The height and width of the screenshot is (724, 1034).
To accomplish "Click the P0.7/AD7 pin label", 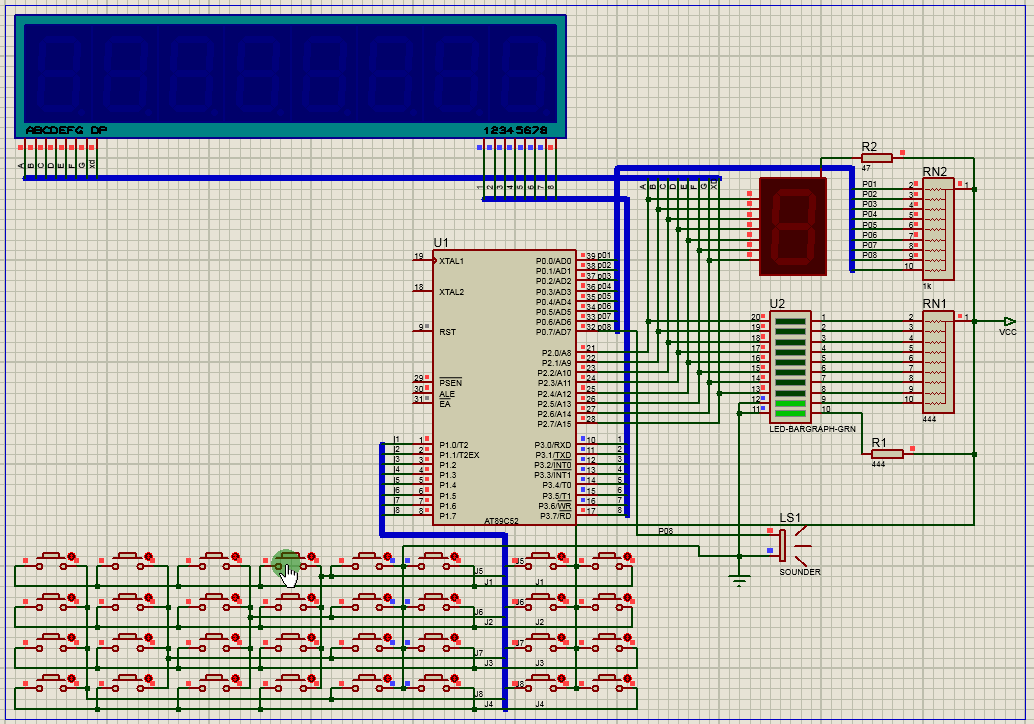I will pyautogui.click(x=553, y=332).
